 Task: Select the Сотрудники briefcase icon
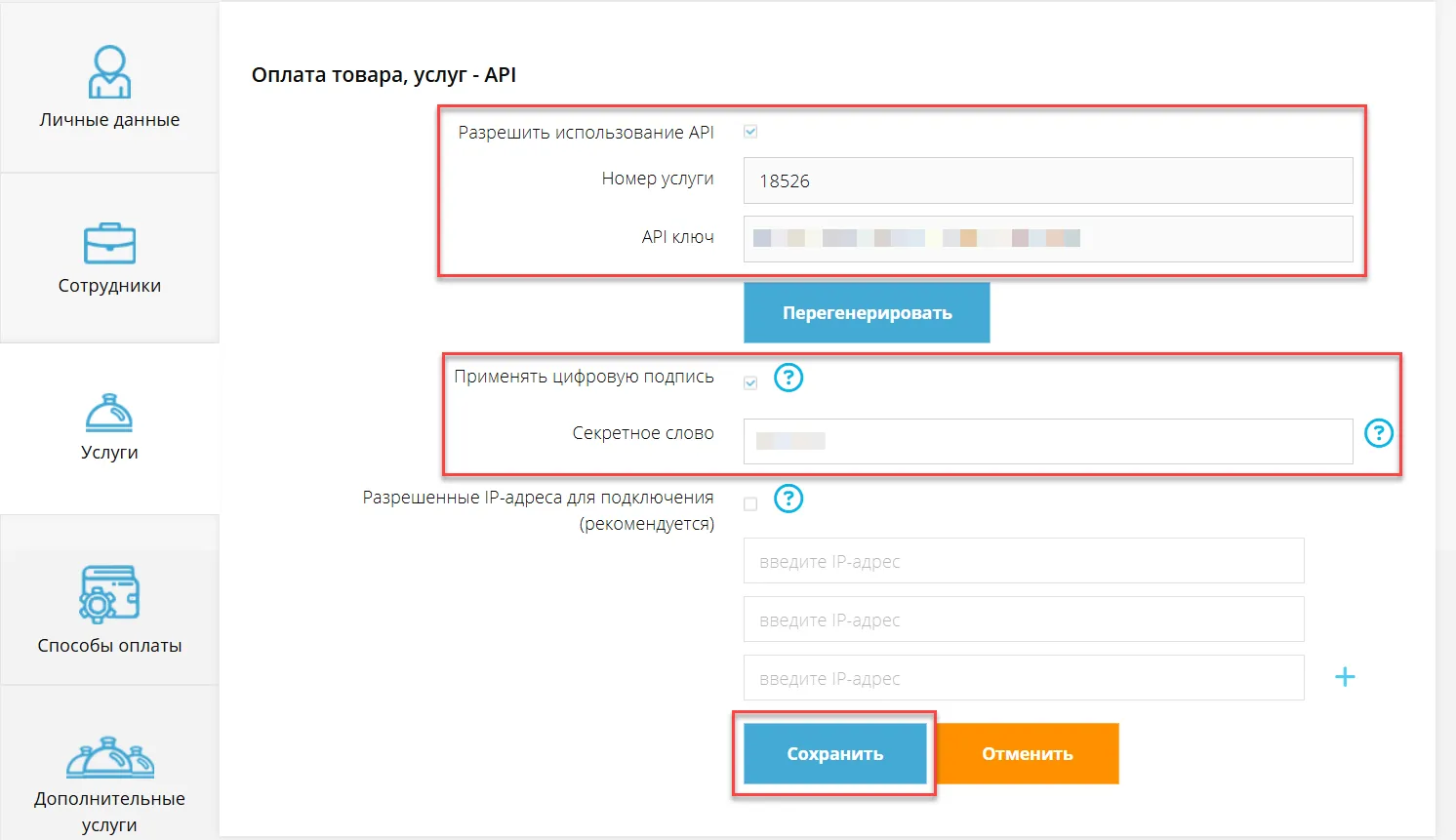pyautogui.click(x=109, y=243)
